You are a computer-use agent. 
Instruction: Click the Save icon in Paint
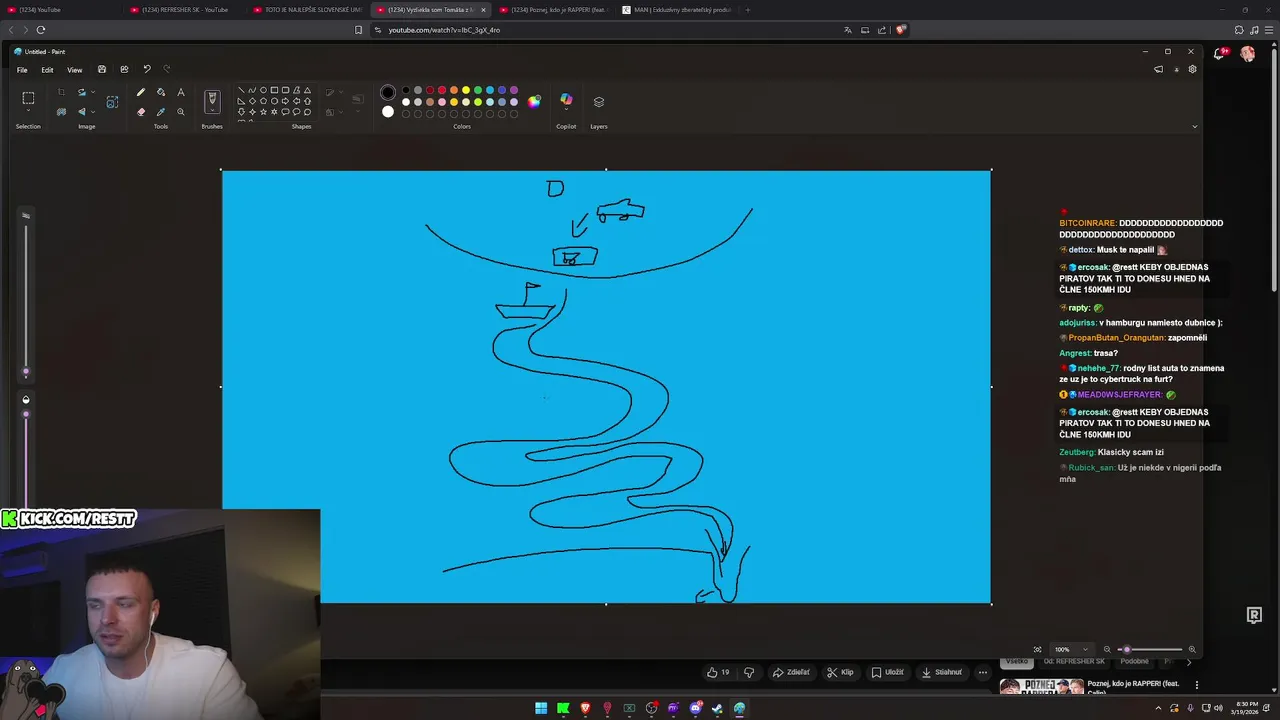[102, 70]
